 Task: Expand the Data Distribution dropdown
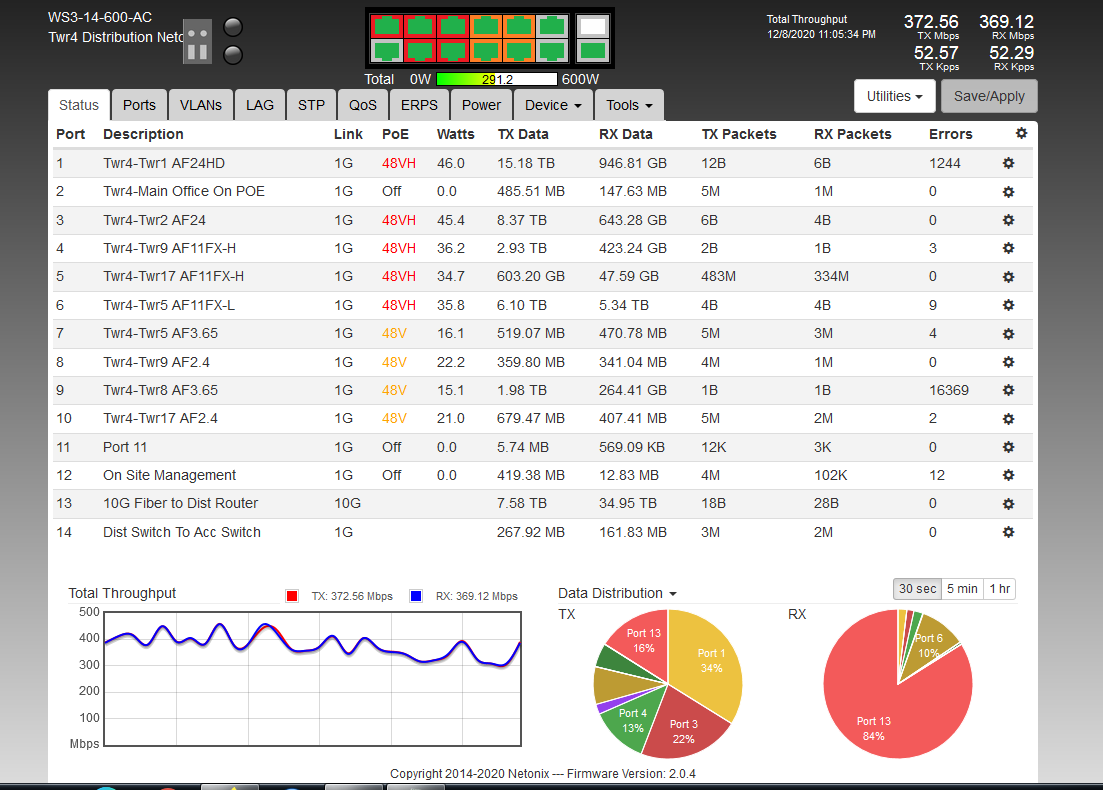point(617,593)
